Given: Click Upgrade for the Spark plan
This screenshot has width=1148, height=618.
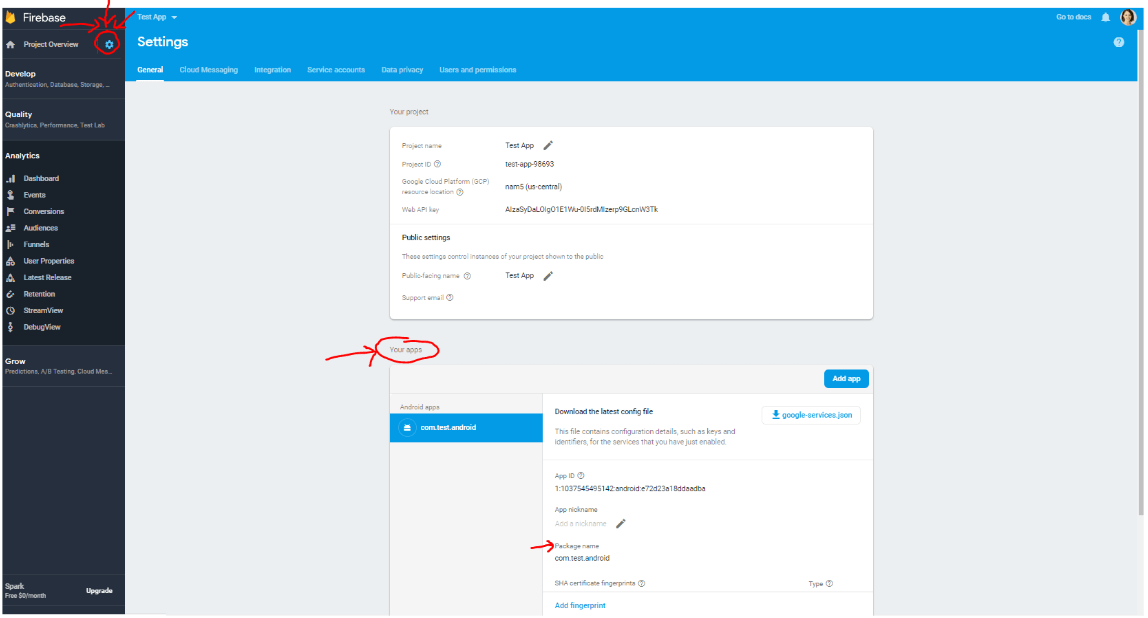Looking at the screenshot, I should point(99,590).
